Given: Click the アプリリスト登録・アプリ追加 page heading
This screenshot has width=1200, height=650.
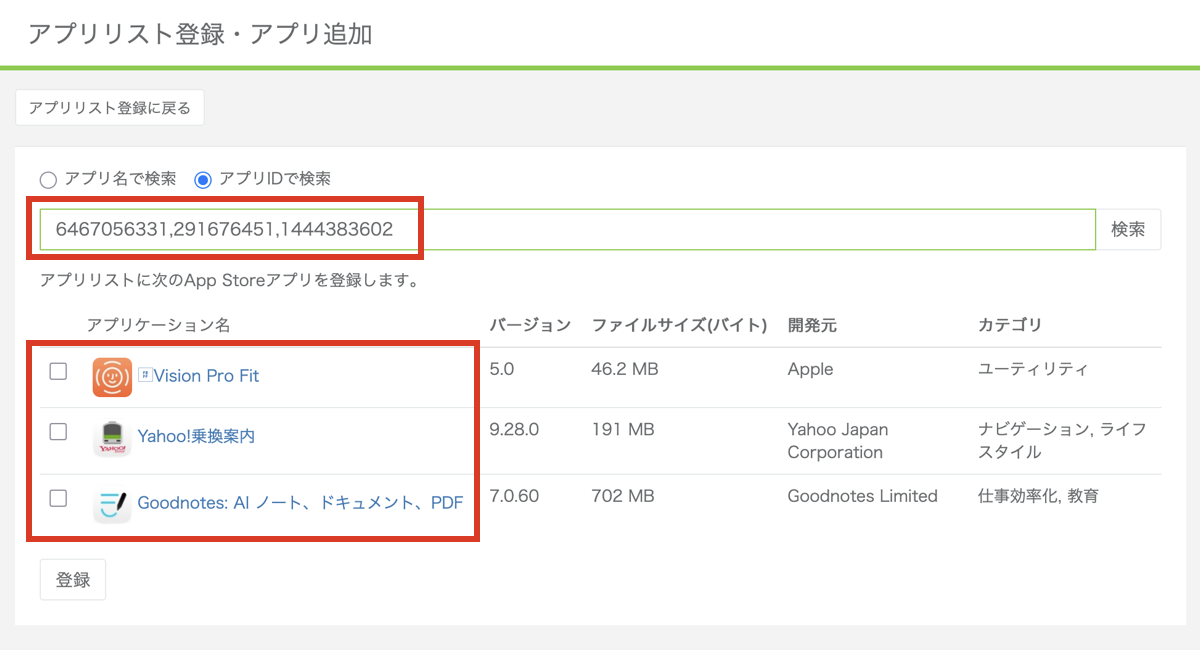Looking at the screenshot, I should 200,34.
